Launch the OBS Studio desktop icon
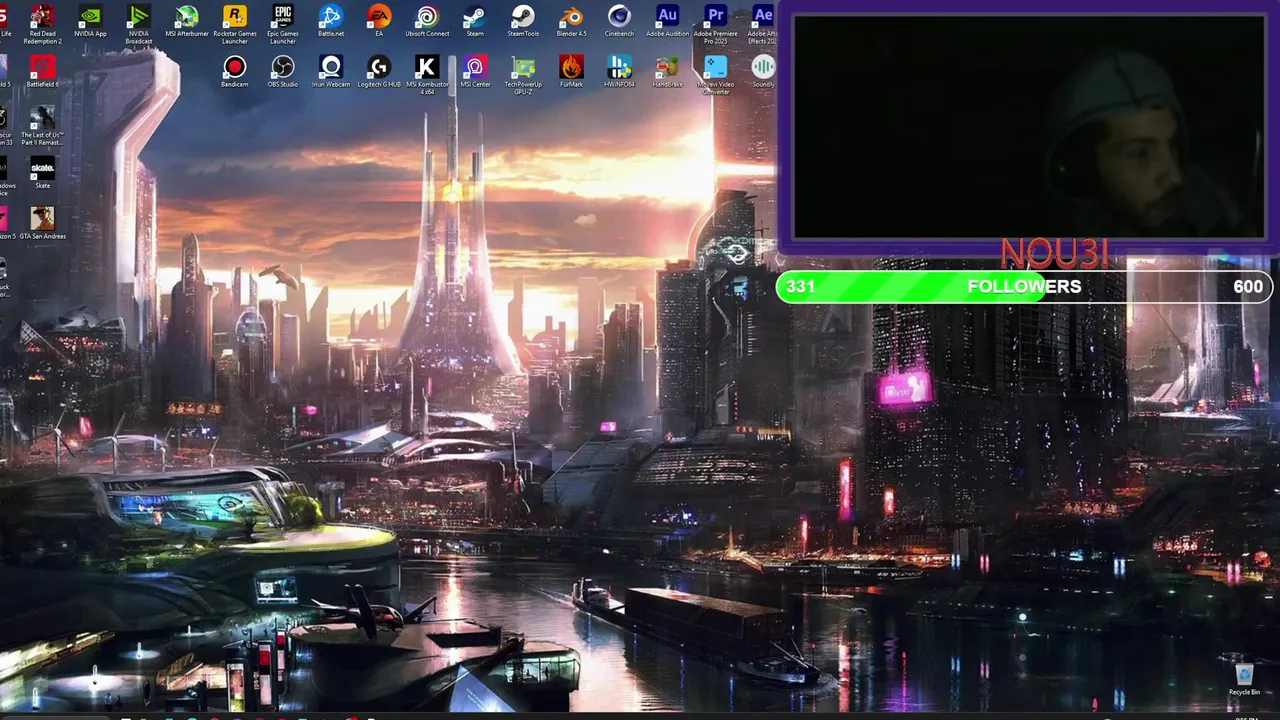 click(283, 72)
